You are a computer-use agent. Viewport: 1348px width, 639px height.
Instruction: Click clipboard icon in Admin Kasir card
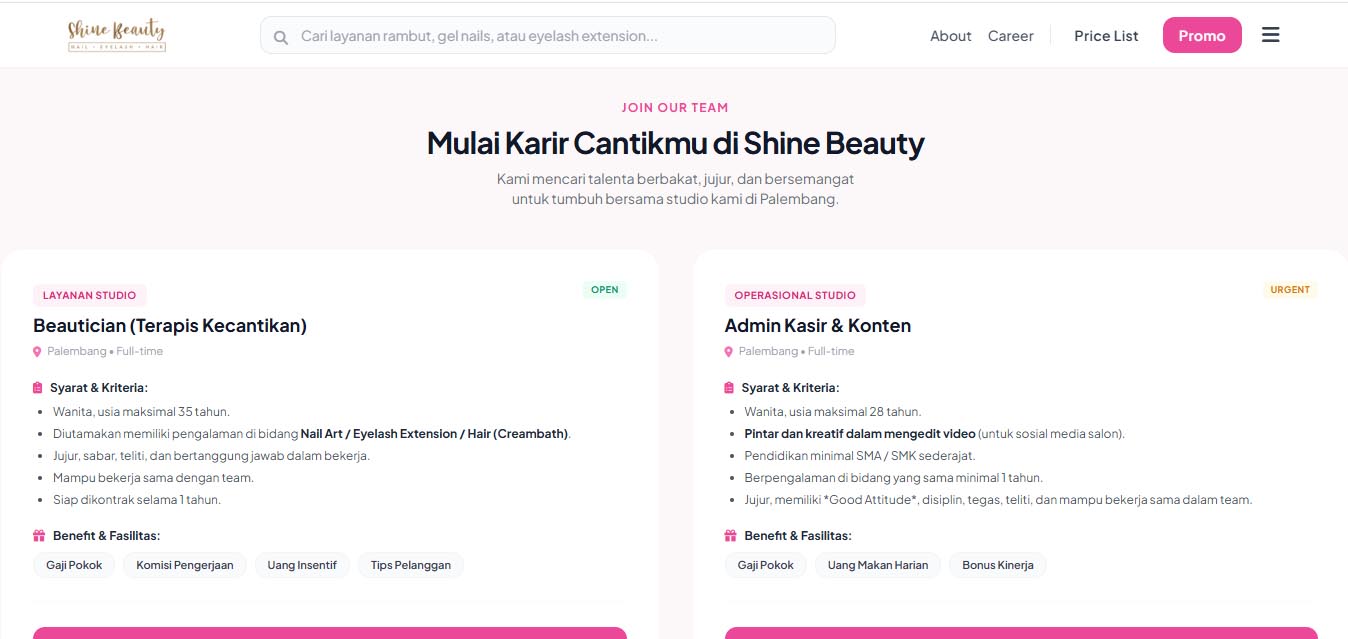(x=730, y=388)
